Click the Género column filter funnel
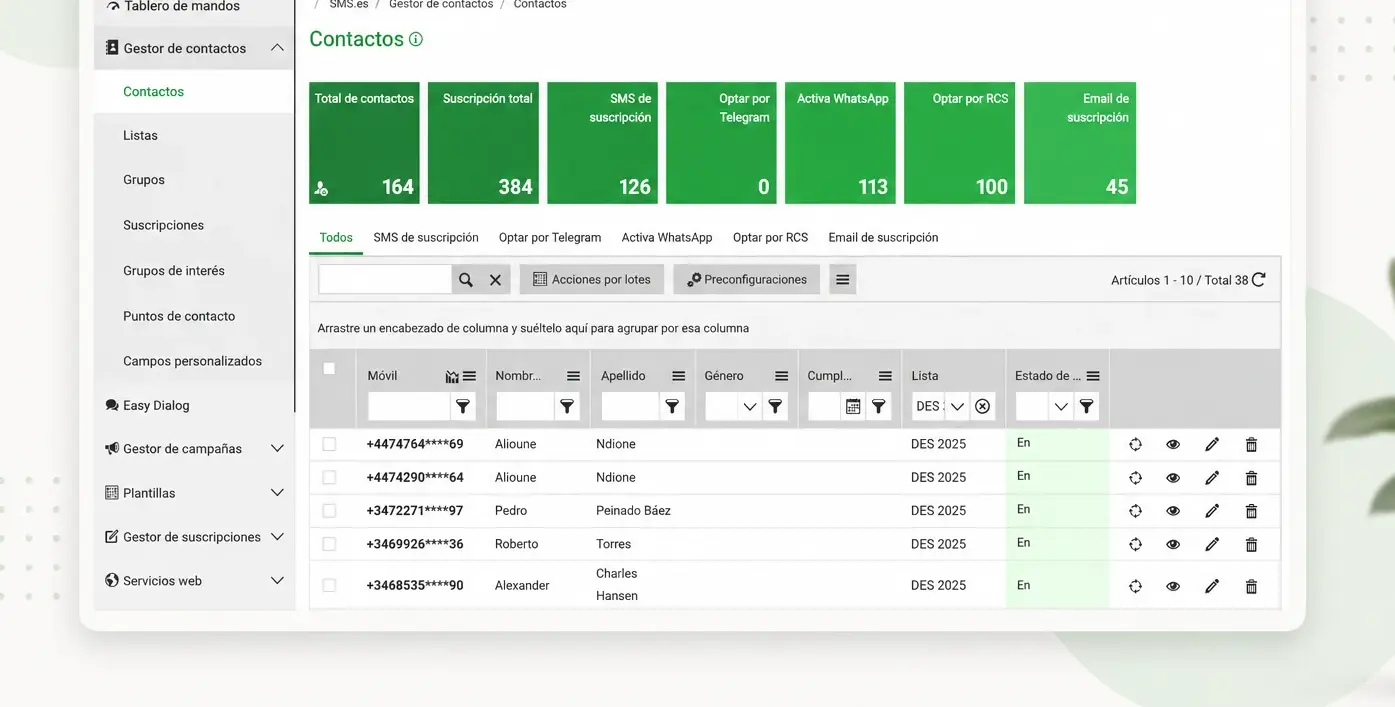This screenshot has width=1395, height=707. point(776,406)
